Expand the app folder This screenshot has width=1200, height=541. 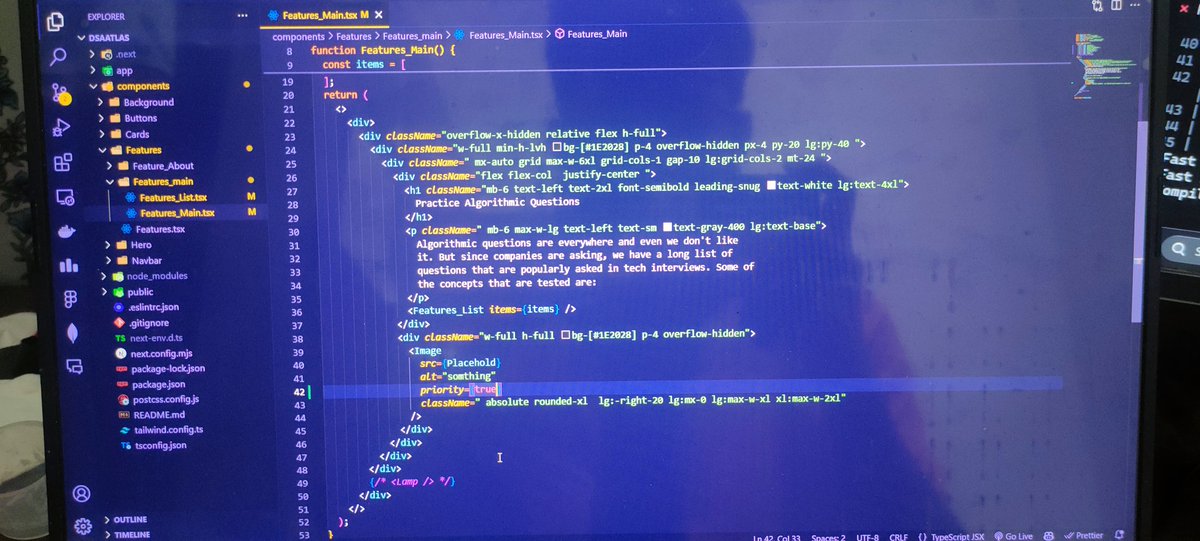(x=95, y=70)
